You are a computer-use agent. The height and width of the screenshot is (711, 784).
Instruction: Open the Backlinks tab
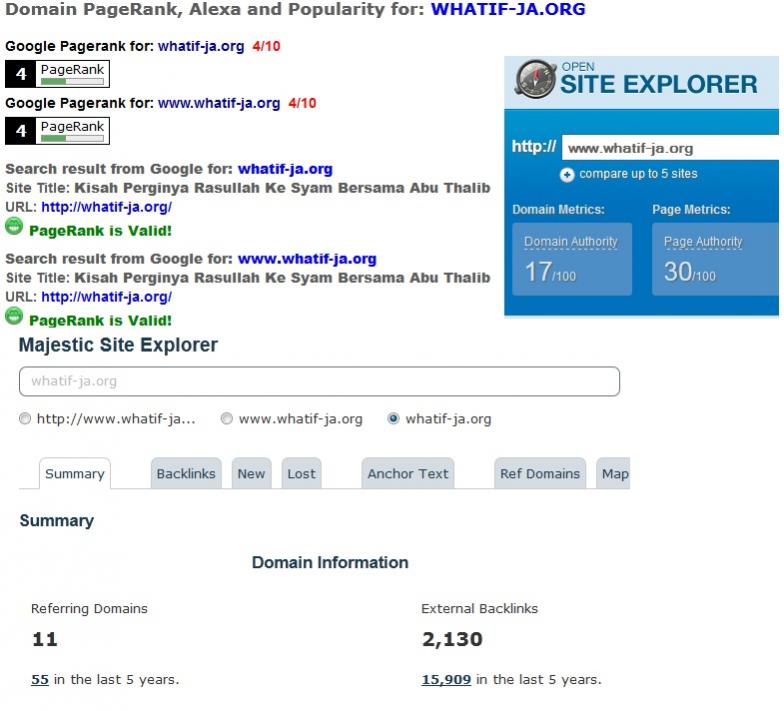186,474
